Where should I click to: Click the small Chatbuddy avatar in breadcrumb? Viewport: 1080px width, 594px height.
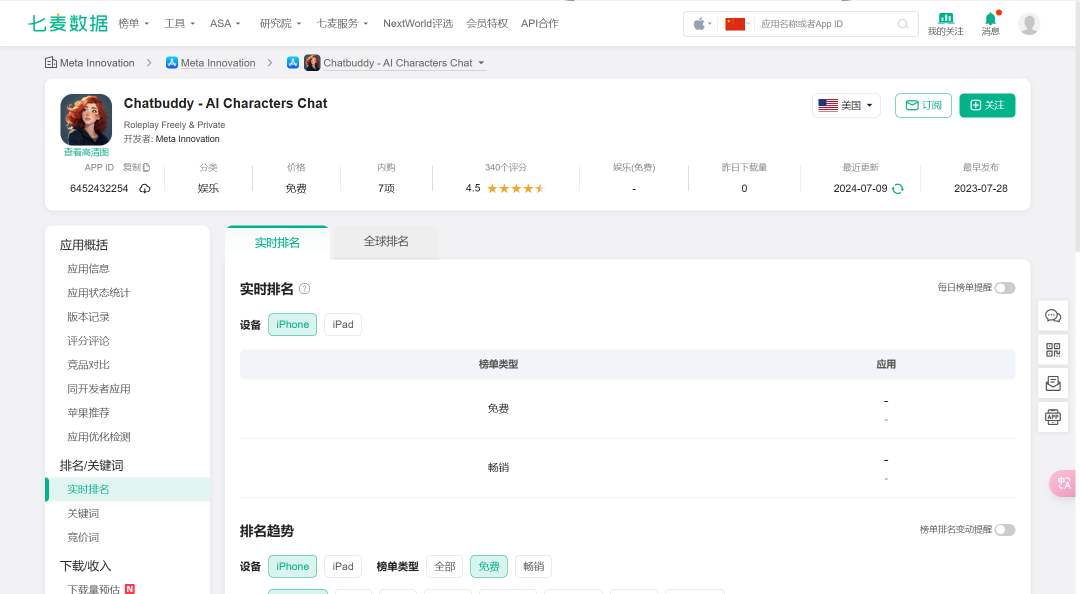click(x=312, y=63)
